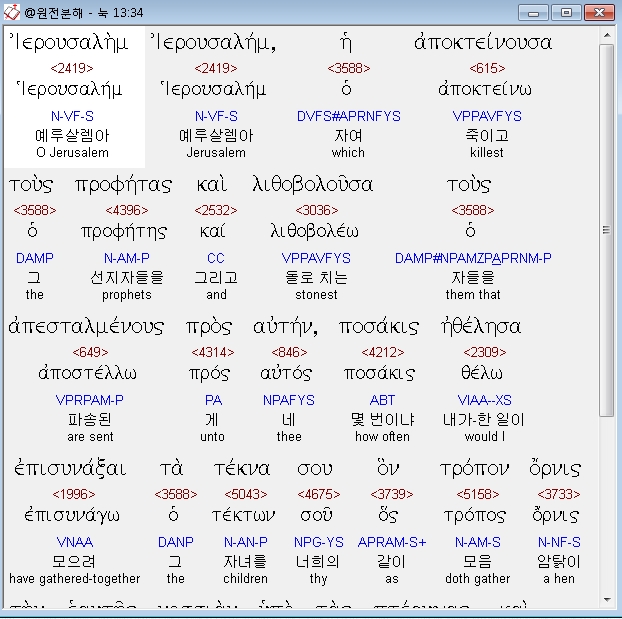
Task: Click the Greek word ἐπισυνάξαι
Action: pyautogui.click(x=70, y=469)
